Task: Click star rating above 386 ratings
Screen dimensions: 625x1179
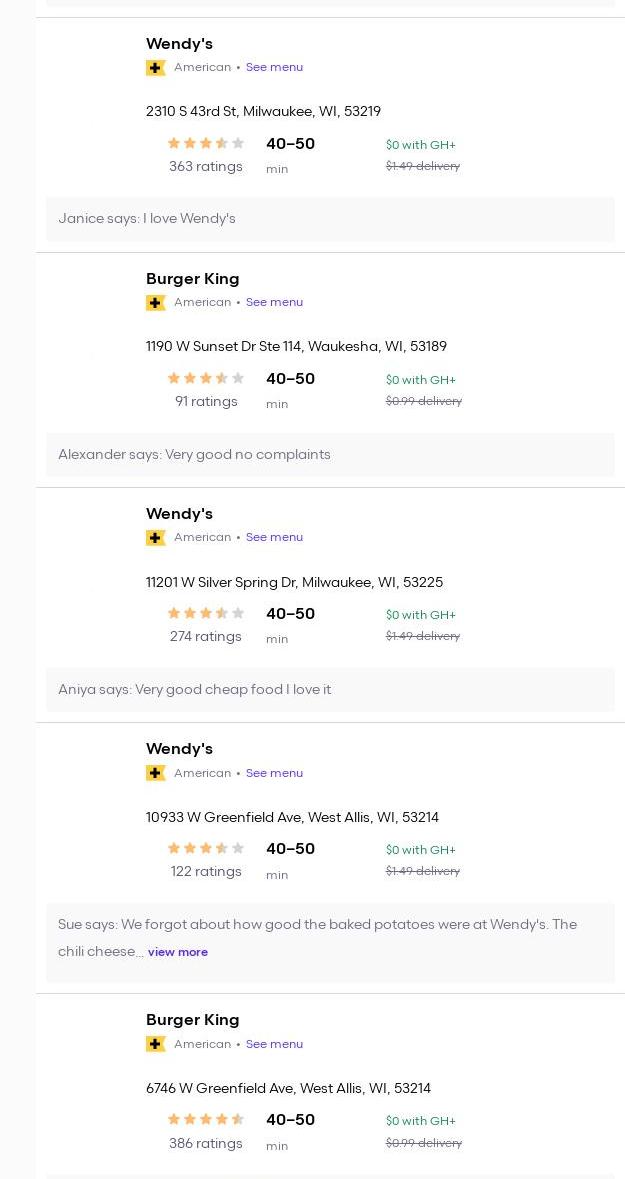Action: 206,1120
